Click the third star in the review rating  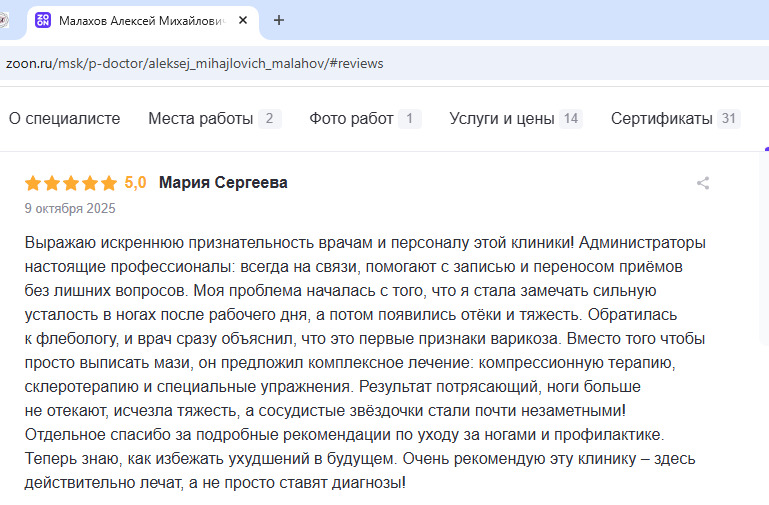coord(70,183)
